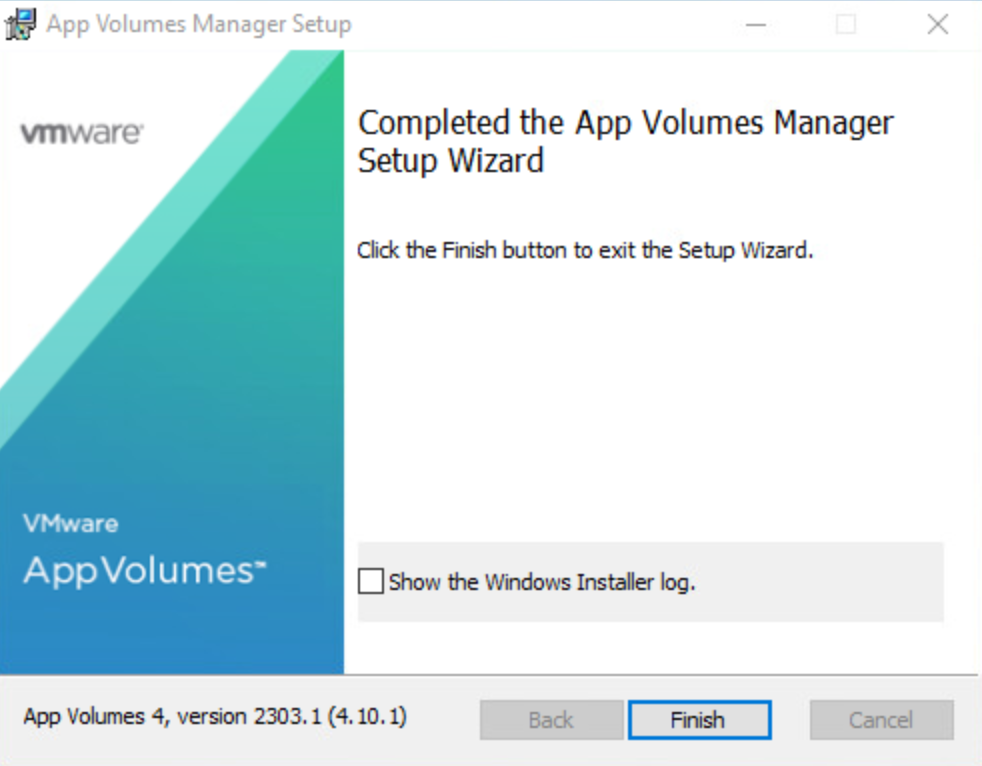982x766 pixels.
Task: Click the installer icon in the title bar
Action: (x=21, y=24)
